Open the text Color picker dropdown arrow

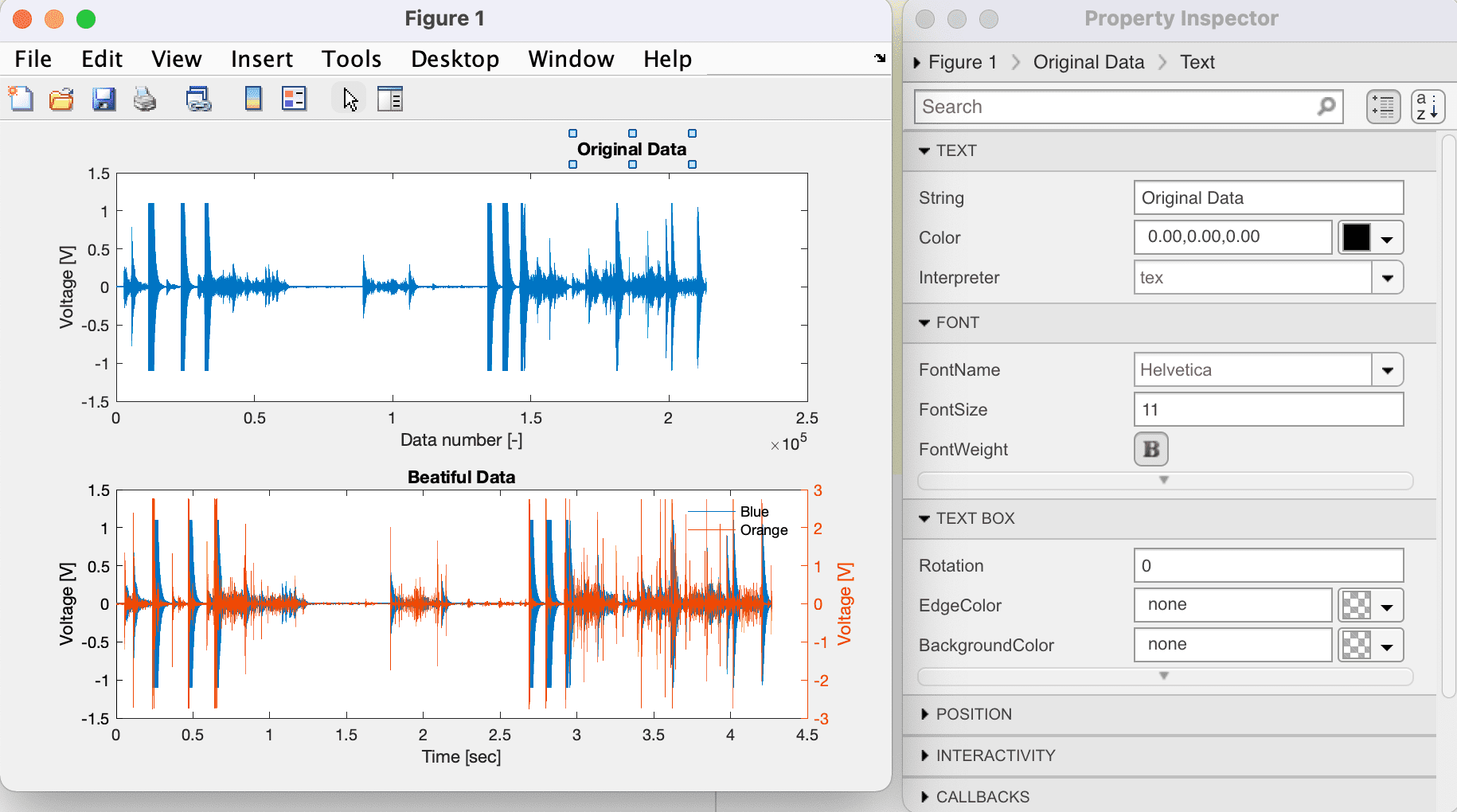click(1388, 238)
